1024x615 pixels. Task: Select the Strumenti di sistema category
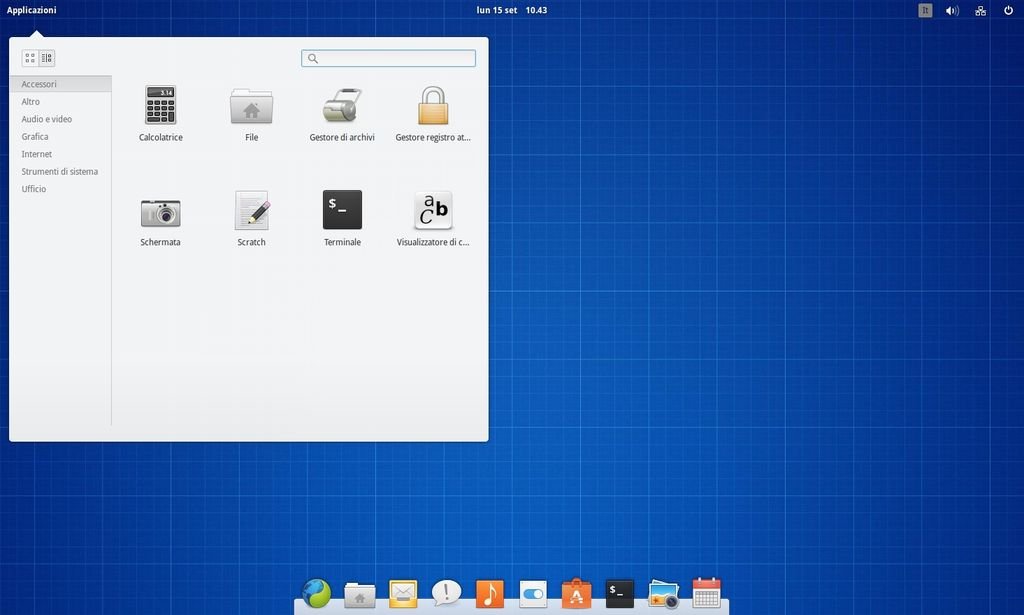point(60,171)
